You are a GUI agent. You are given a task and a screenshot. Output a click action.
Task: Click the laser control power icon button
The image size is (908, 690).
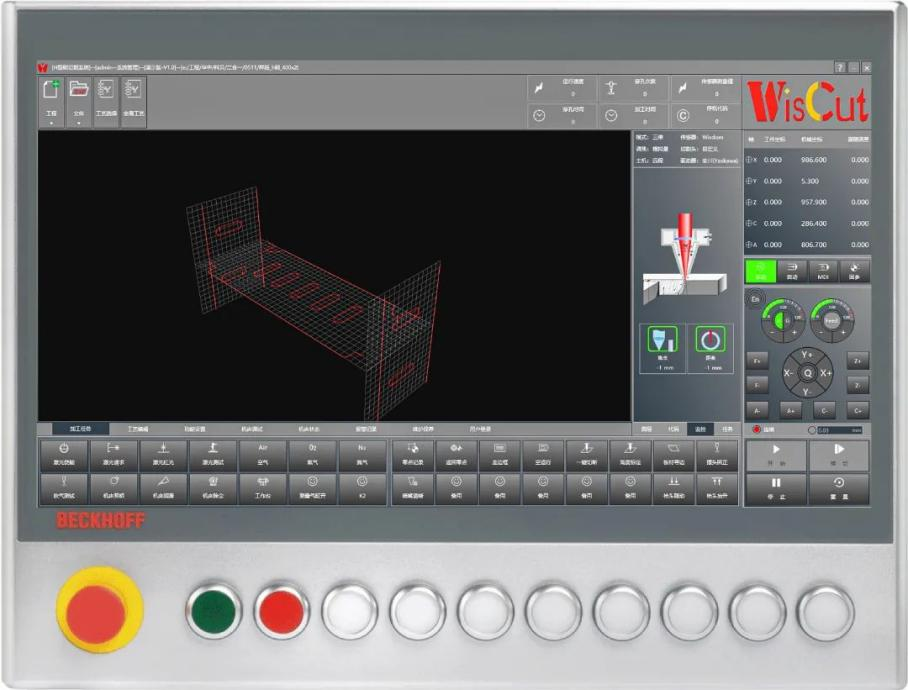pos(64,456)
